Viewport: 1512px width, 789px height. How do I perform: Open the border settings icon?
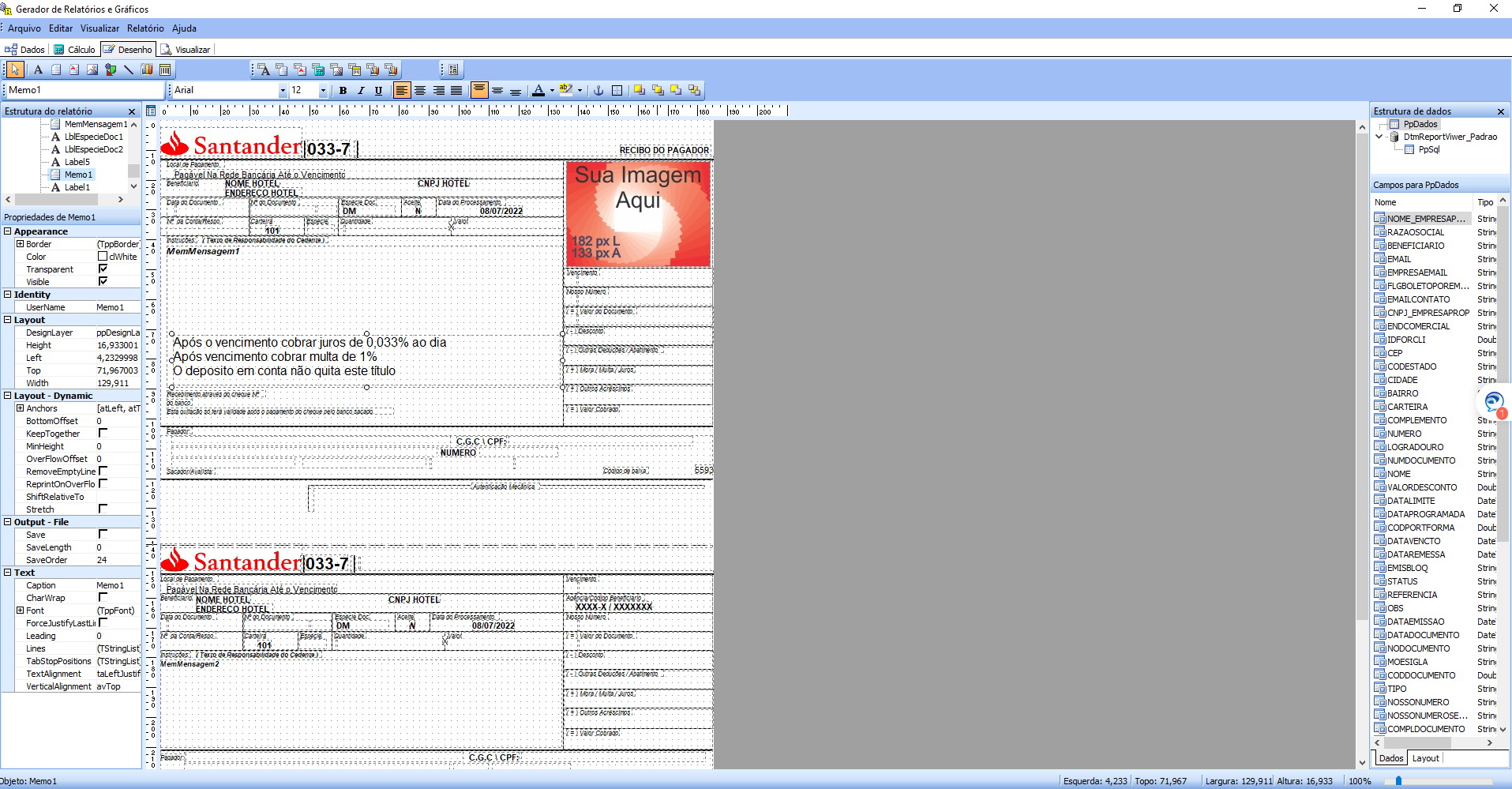(x=617, y=90)
